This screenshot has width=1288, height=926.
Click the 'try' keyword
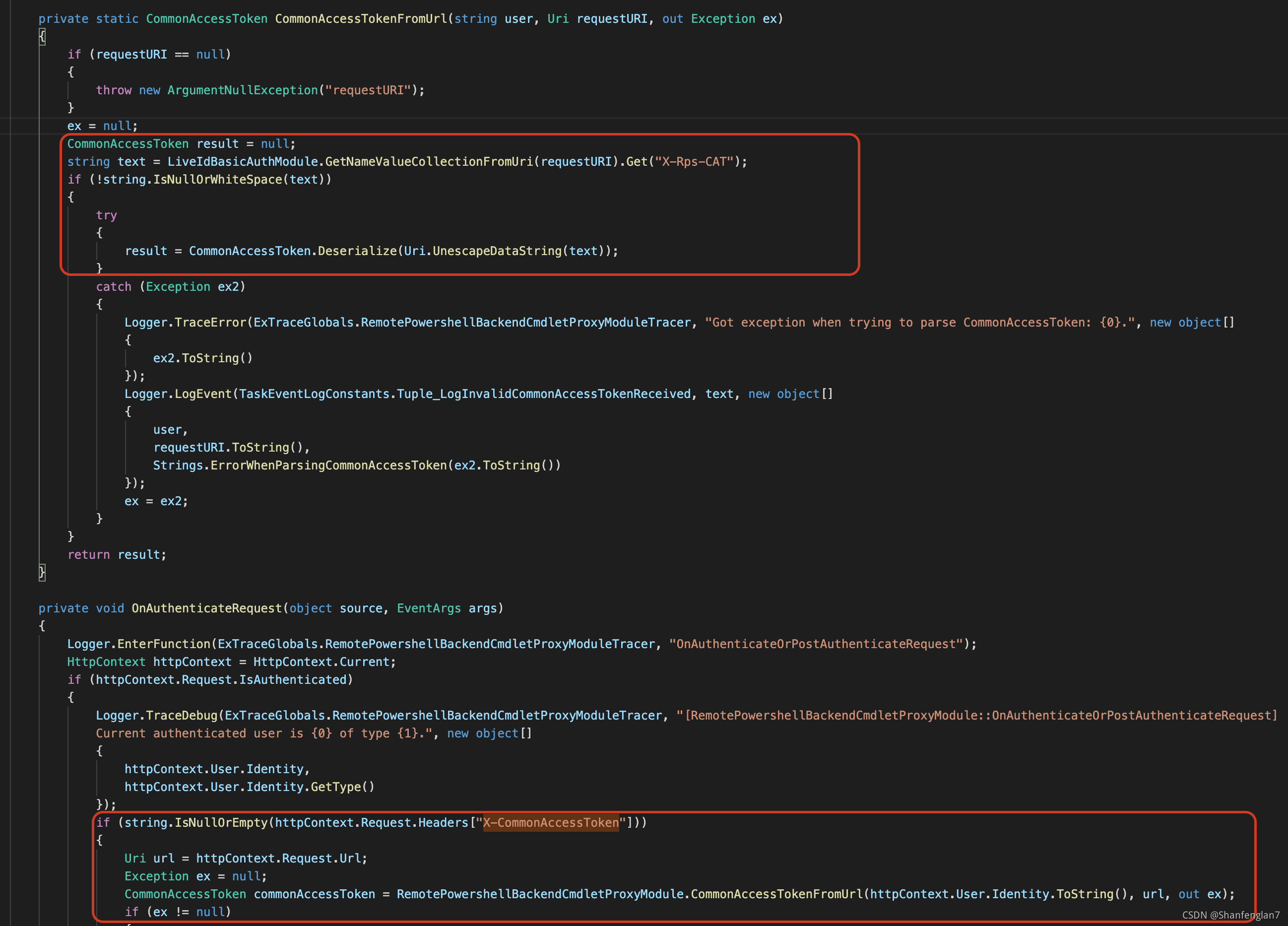(x=106, y=215)
